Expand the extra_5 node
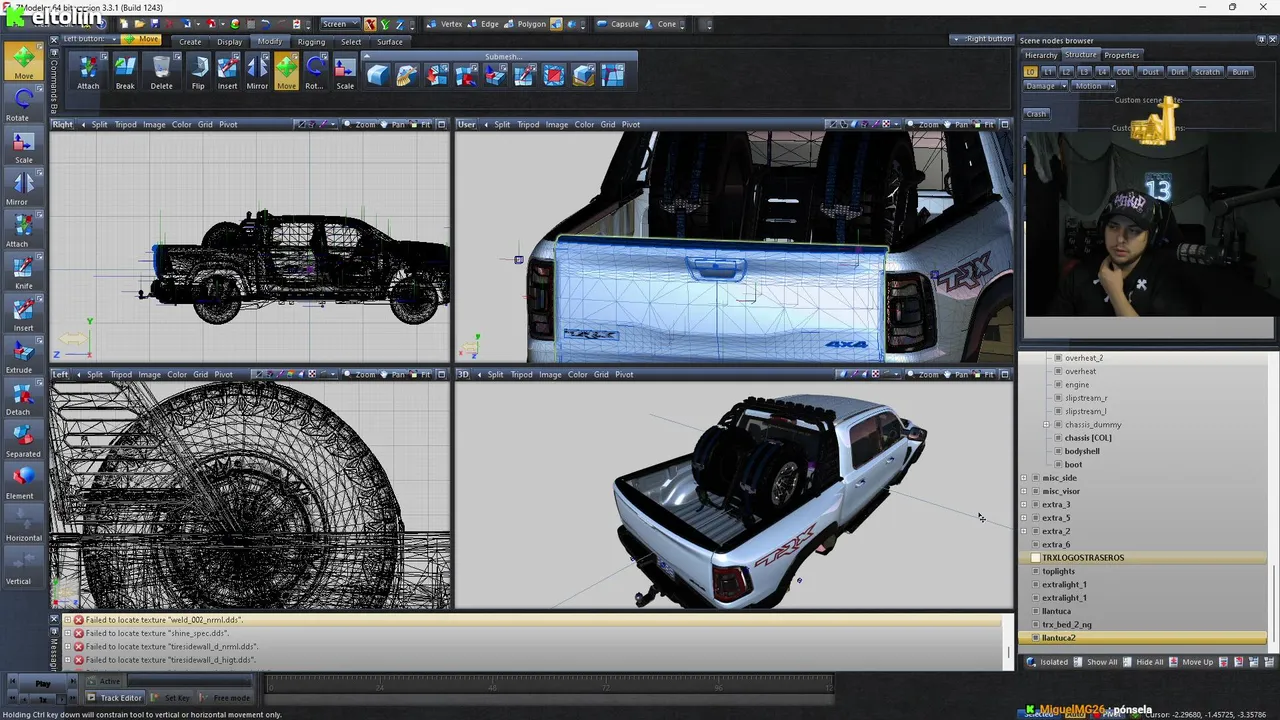The image size is (1280, 720). [x=1024, y=518]
